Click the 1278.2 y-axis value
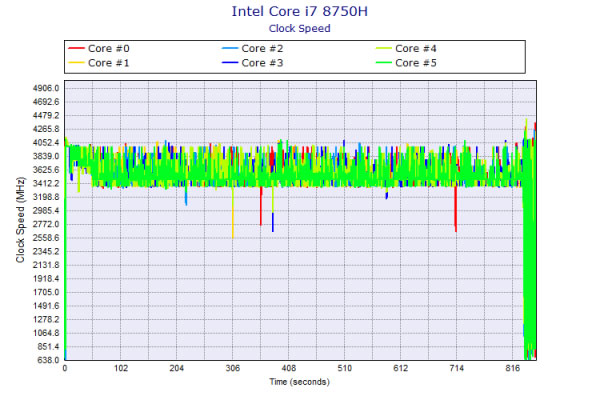The width and height of the screenshot is (600, 400). [46, 319]
